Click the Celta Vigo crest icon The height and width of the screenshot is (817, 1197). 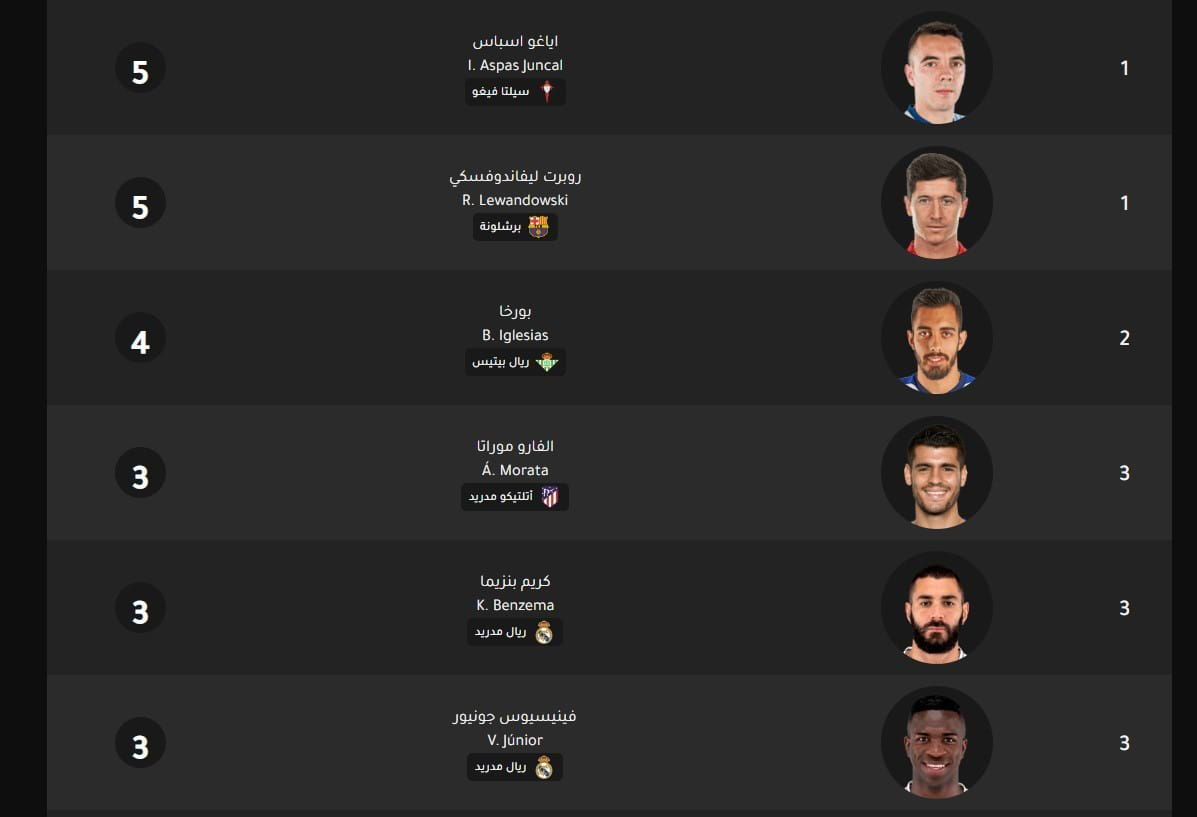pos(547,92)
